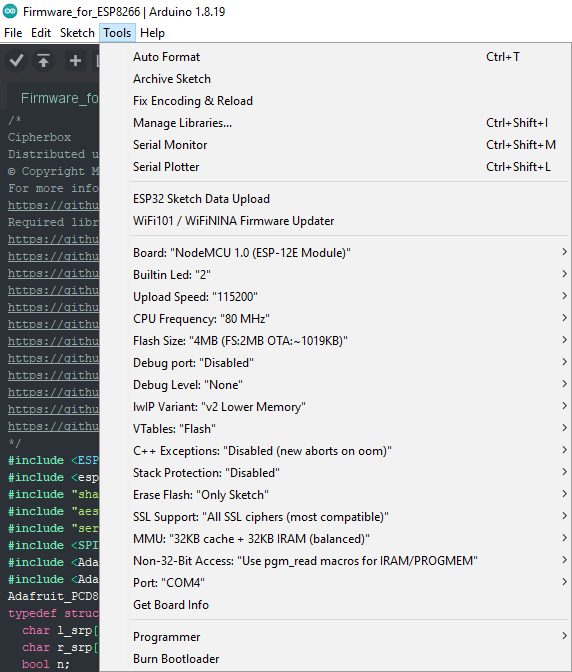Click the "typedef struc" code line
The image size is (572, 672).
pyautogui.click(x=53, y=613)
